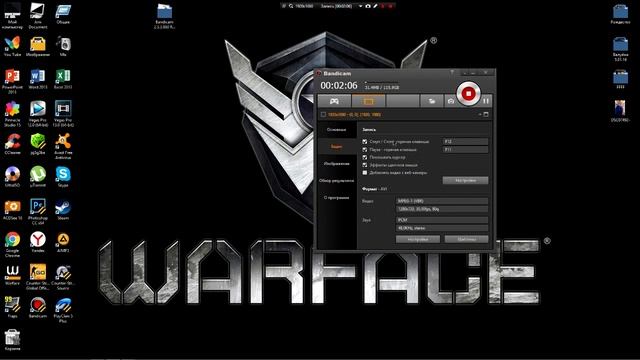The image size is (640, 360).
Task: Open Counter-Strike Source desktop icon
Action: coord(63,277)
